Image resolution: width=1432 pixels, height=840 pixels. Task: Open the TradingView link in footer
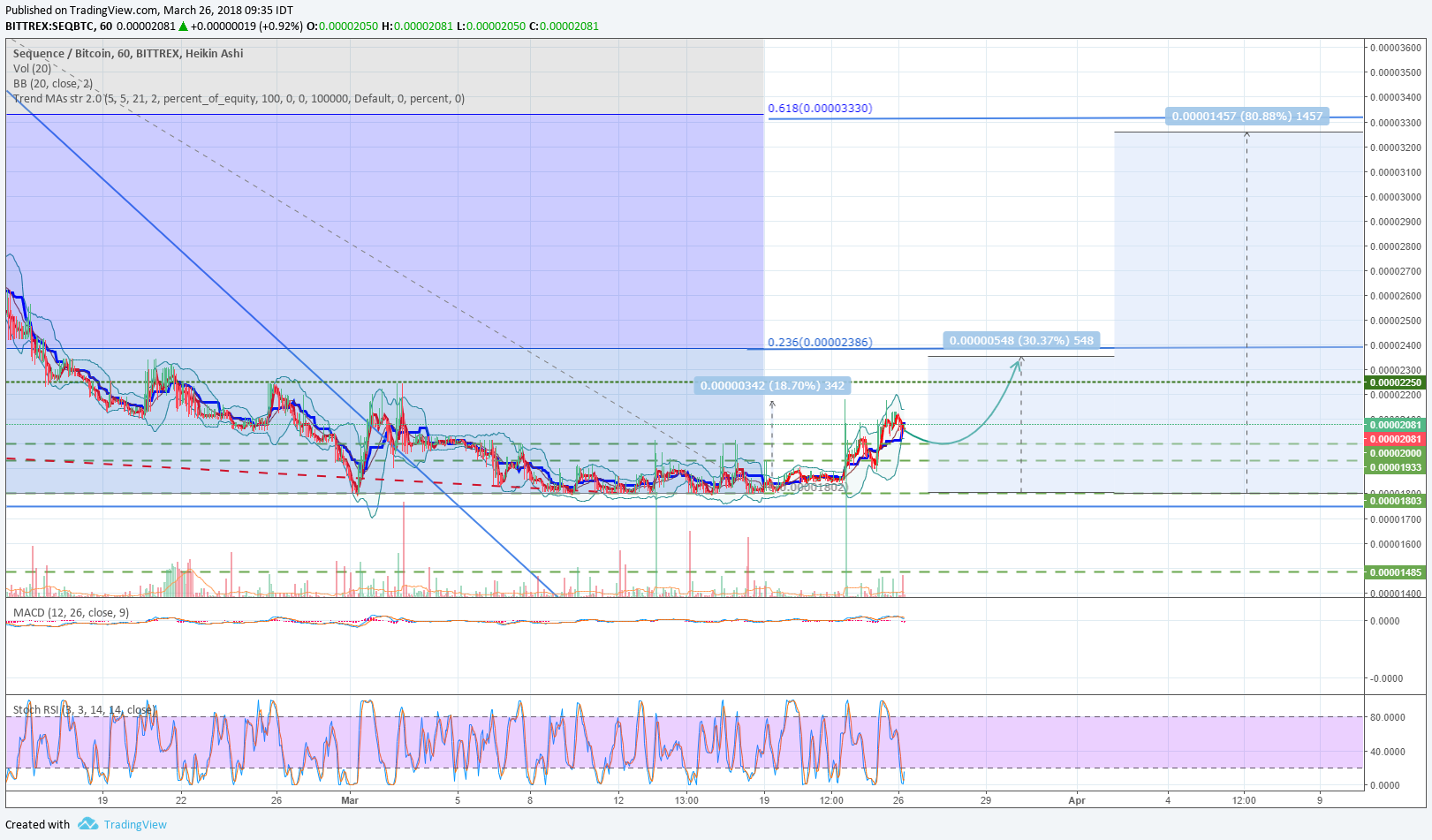[x=135, y=824]
